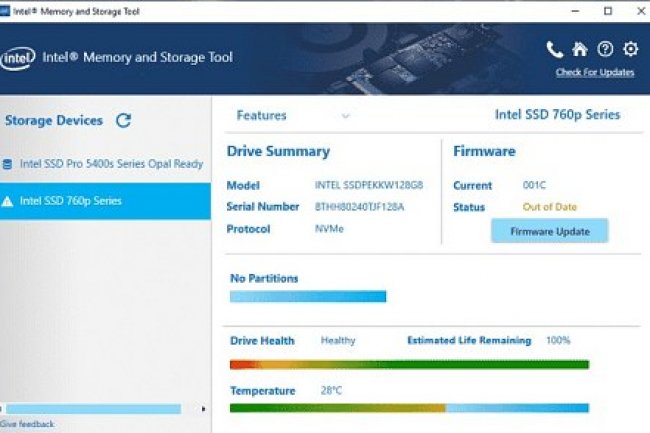Click the current firmware version 001C

tap(534, 185)
